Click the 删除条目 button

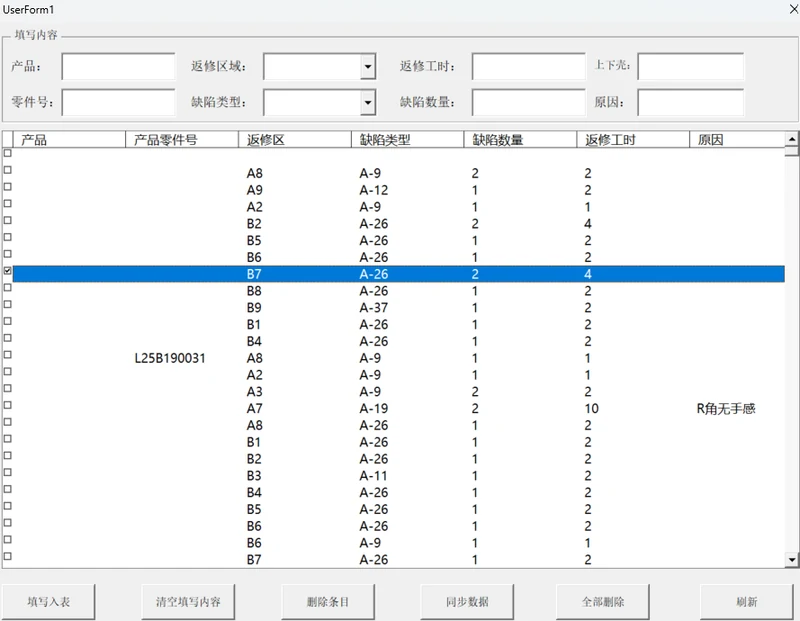pos(328,602)
